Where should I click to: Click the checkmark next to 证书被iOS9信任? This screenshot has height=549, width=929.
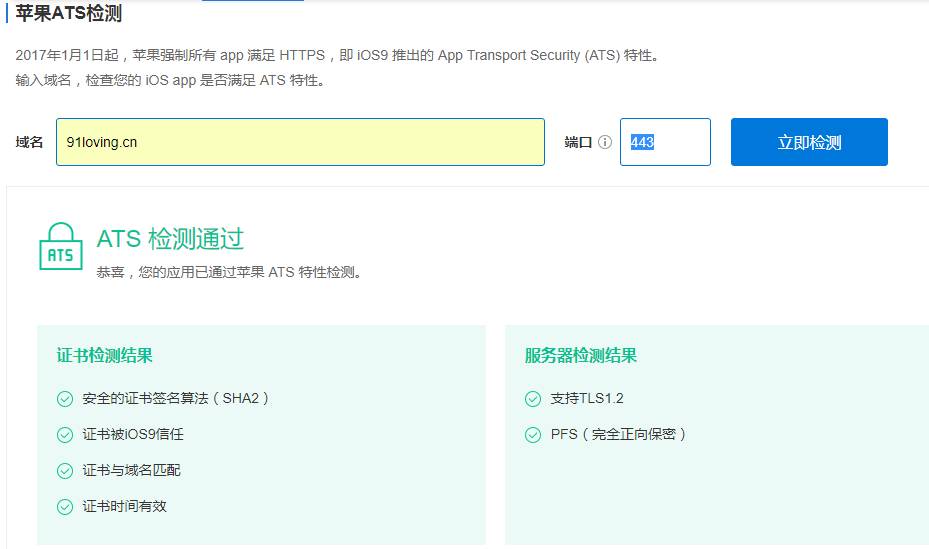tap(65, 434)
